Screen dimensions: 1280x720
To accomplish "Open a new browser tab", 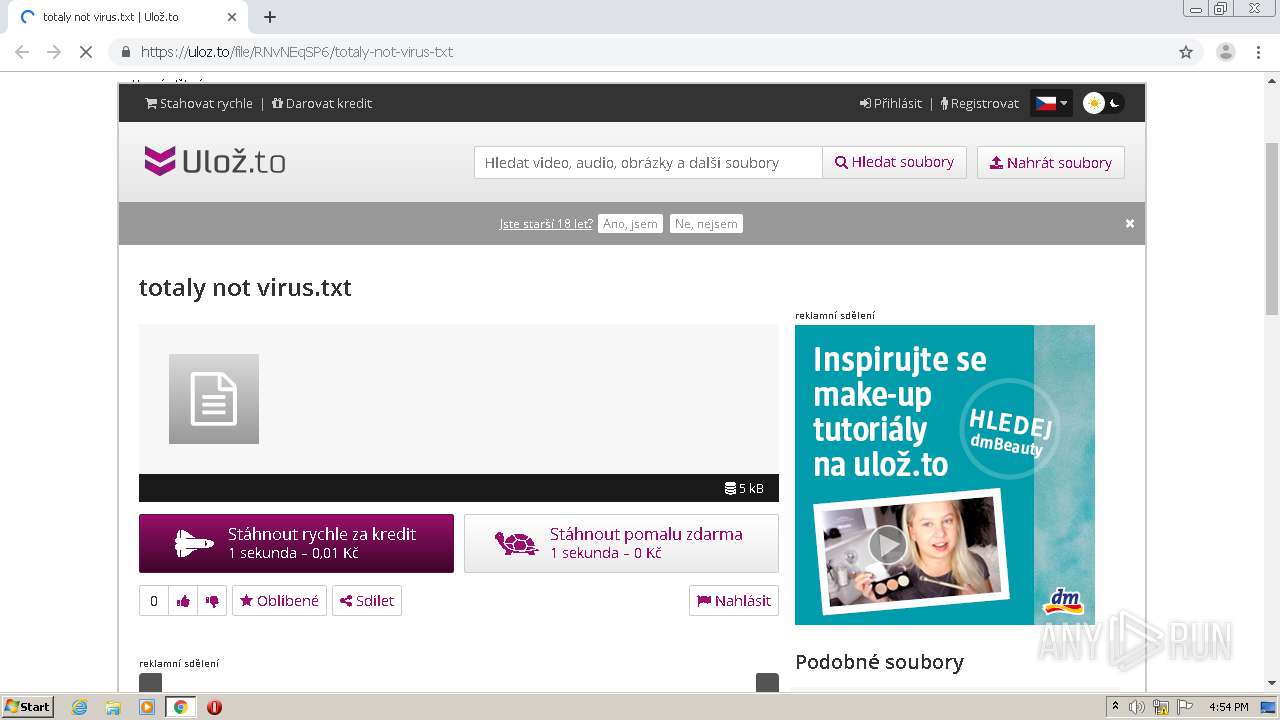I will point(270,17).
